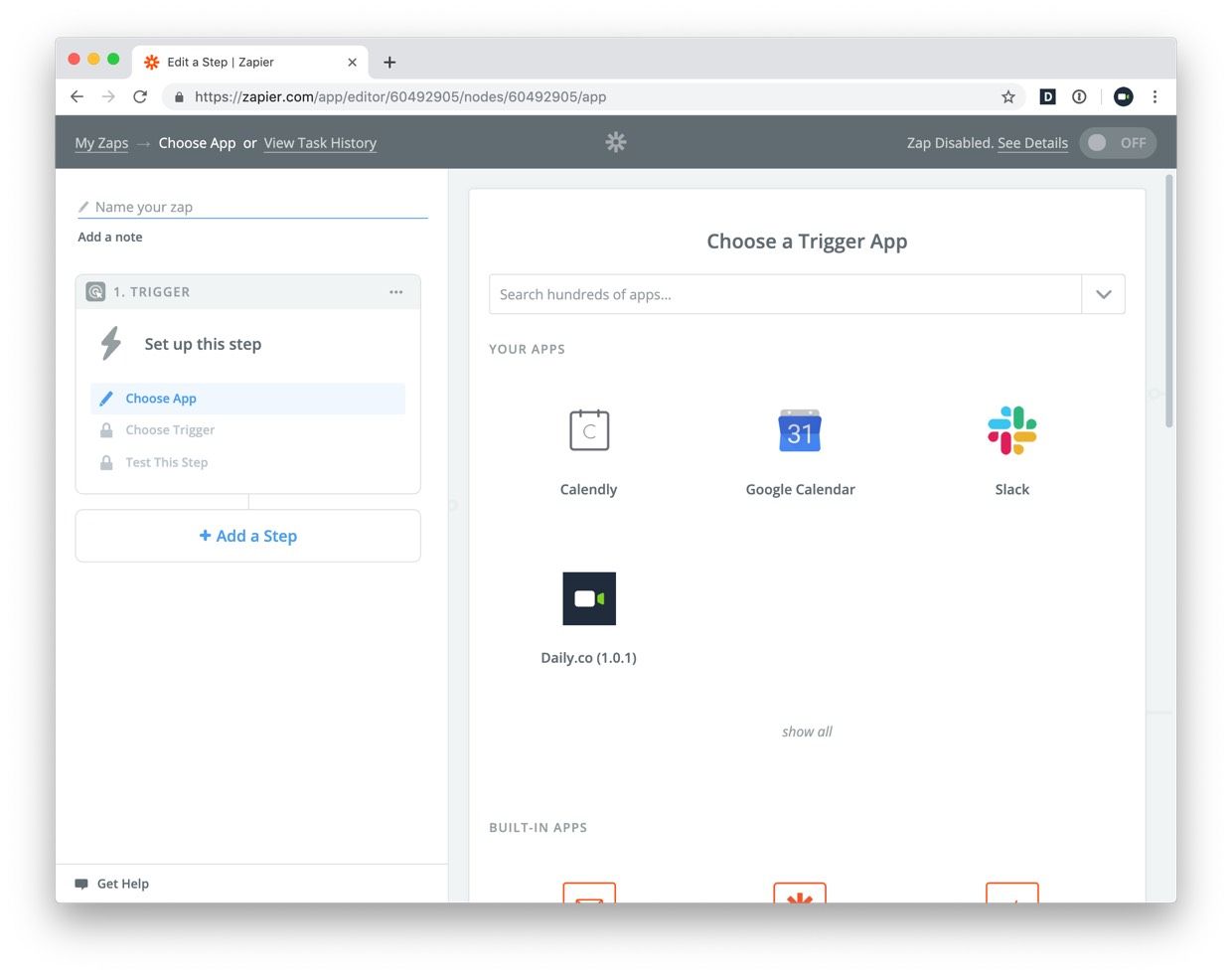Open View Task History link
The height and width of the screenshot is (976, 1232).
click(320, 143)
